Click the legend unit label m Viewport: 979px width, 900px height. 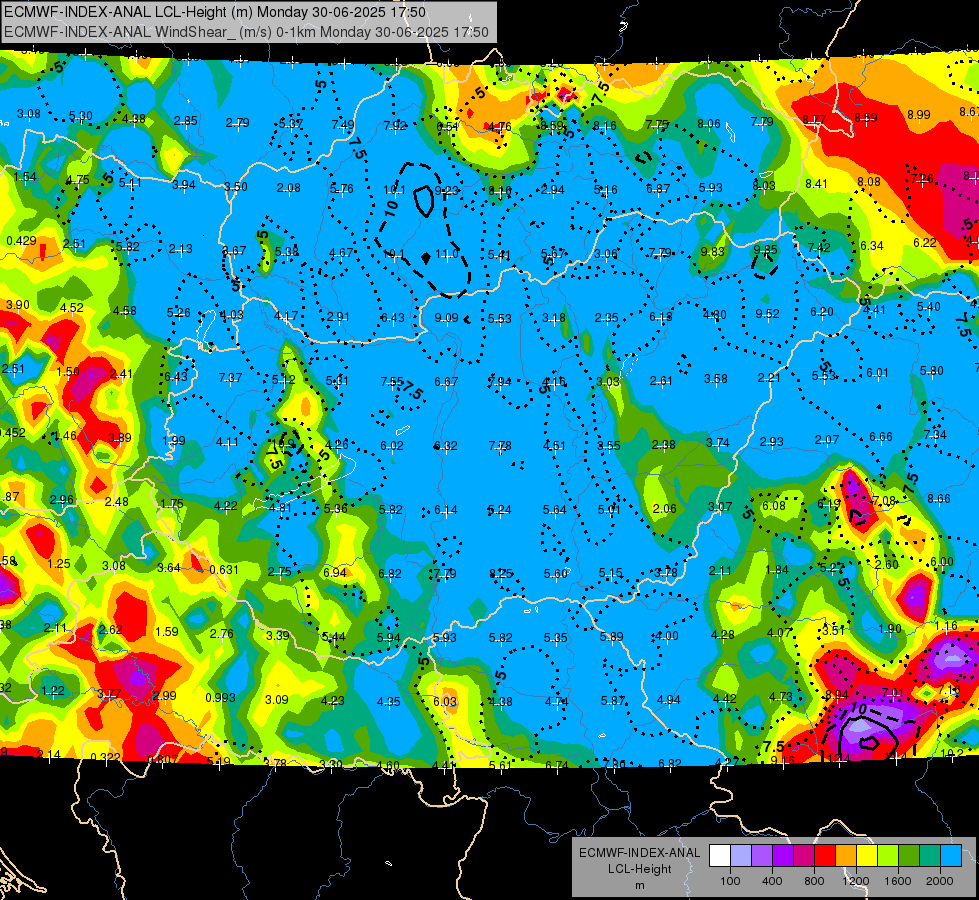click(640, 886)
